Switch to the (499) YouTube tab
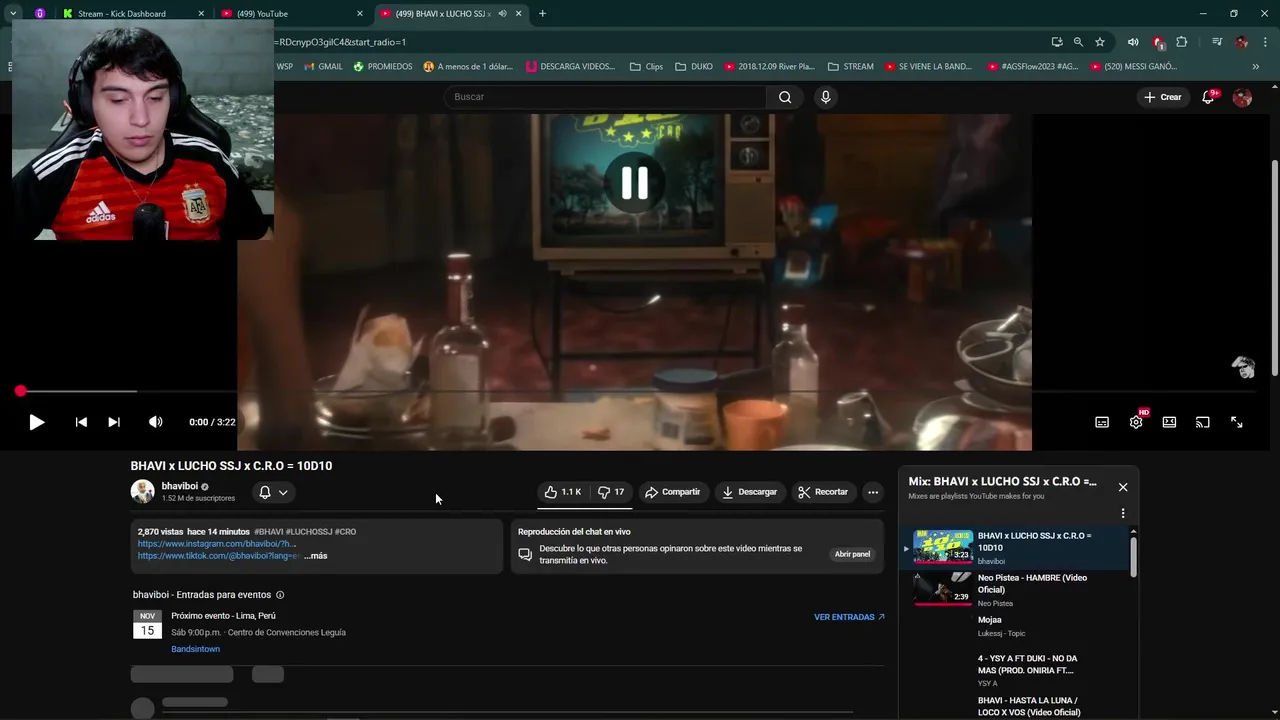The height and width of the screenshot is (720, 1280). (x=290, y=13)
